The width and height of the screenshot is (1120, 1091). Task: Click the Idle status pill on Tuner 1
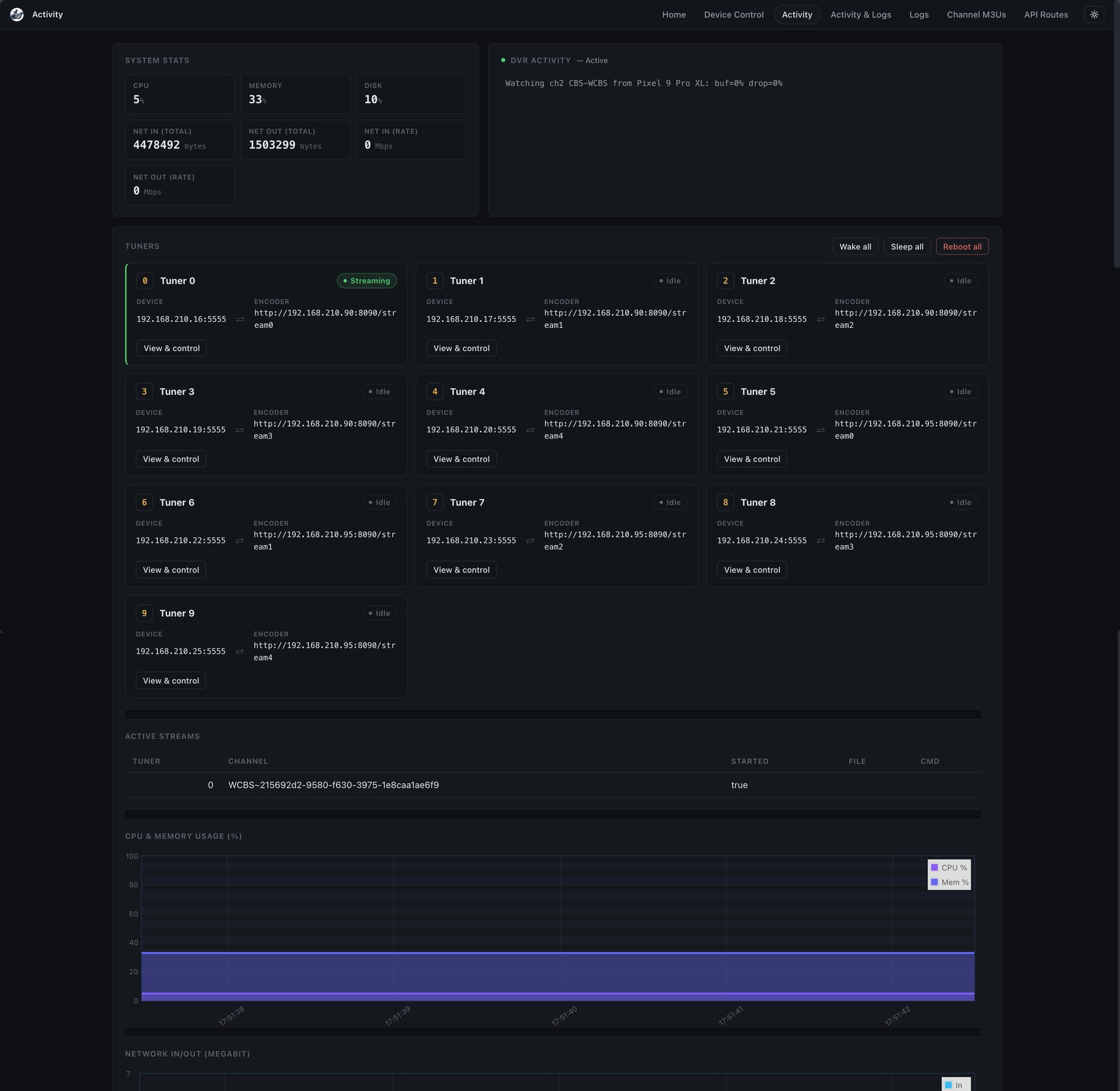click(670, 280)
